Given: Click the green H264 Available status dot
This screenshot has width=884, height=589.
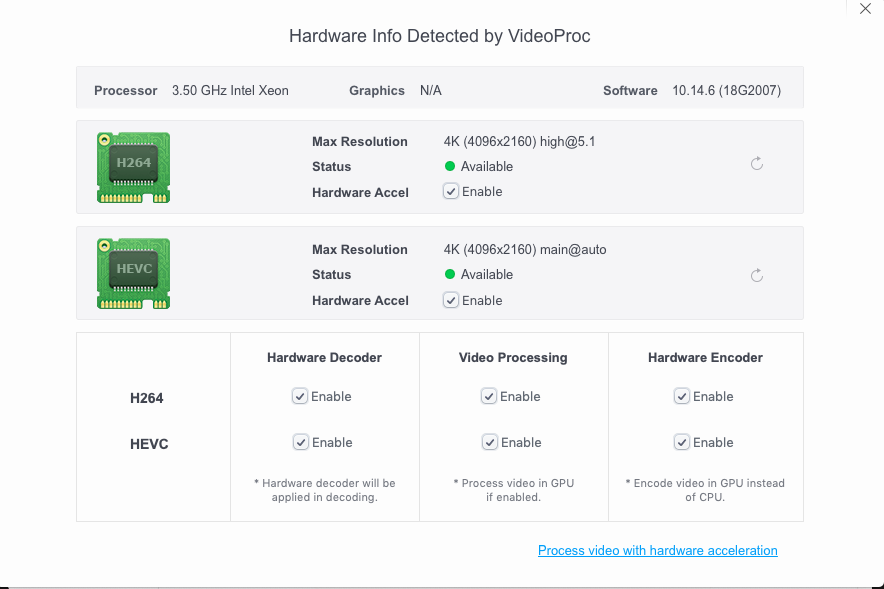Looking at the screenshot, I should coord(450,167).
